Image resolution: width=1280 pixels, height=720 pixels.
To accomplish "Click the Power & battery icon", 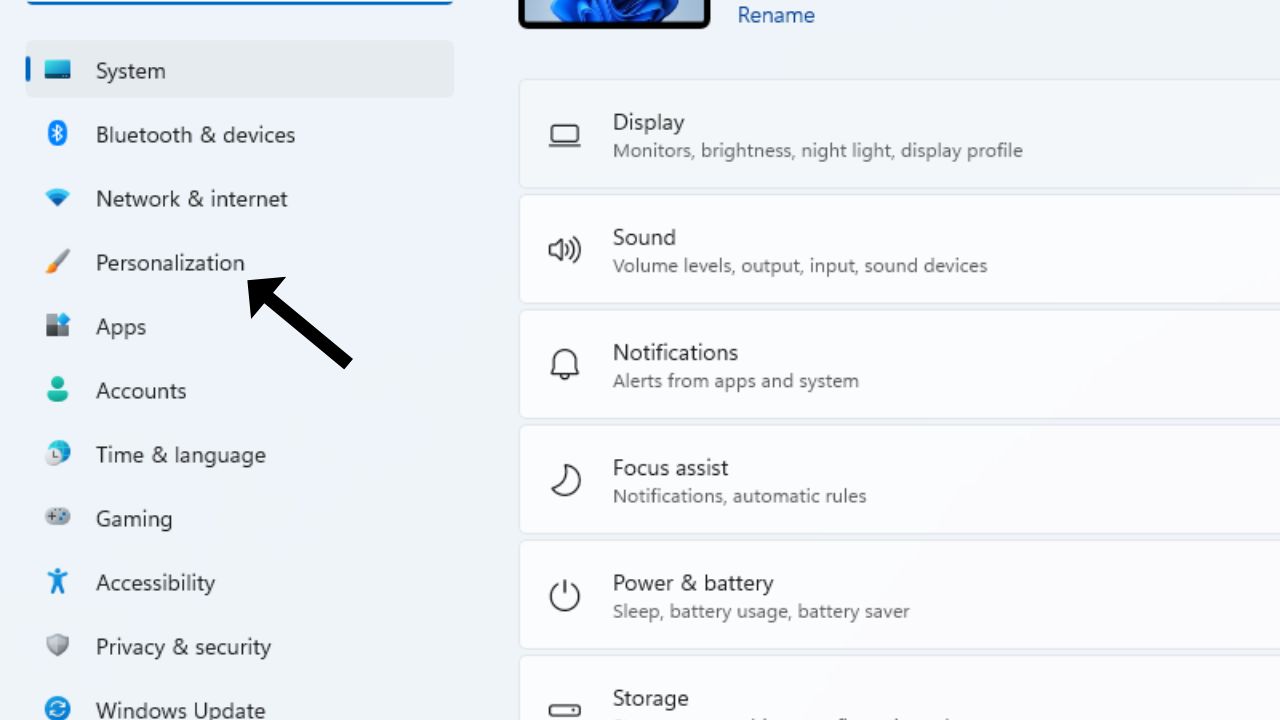I will click(565, 594).
